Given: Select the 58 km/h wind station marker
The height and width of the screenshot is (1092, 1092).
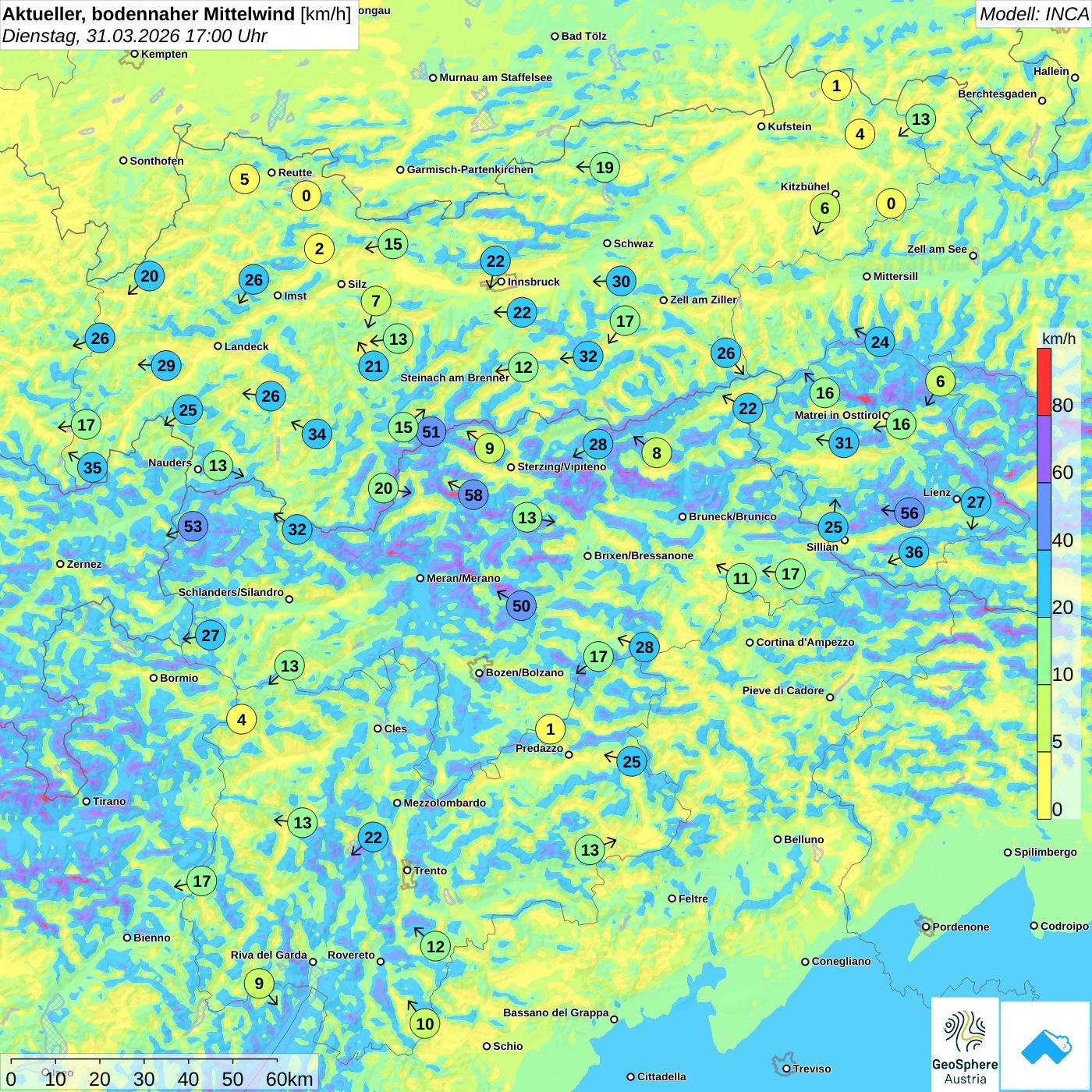Looking at the screenshot, I should coord(473,495).
